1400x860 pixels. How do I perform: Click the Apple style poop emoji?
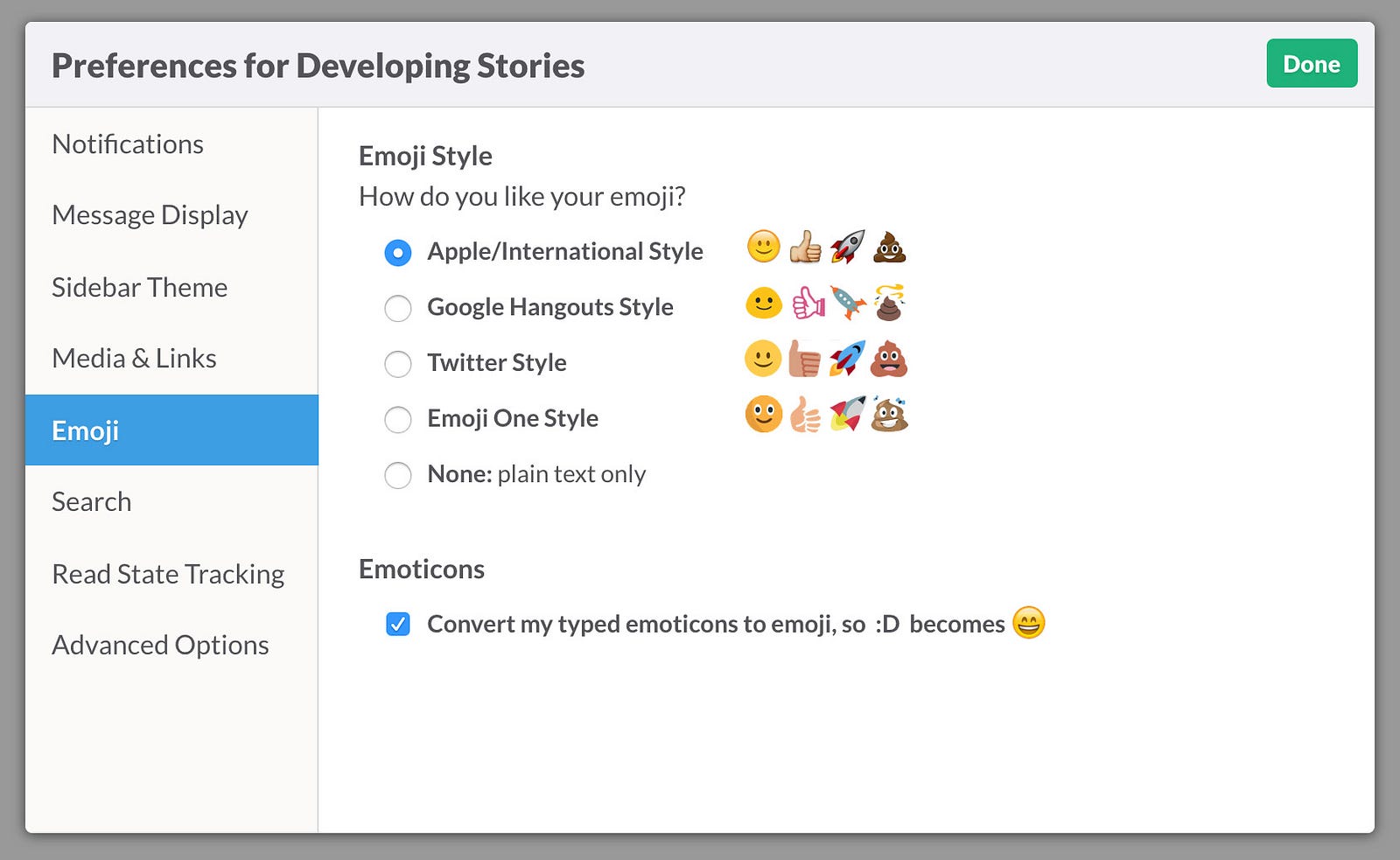889,248
